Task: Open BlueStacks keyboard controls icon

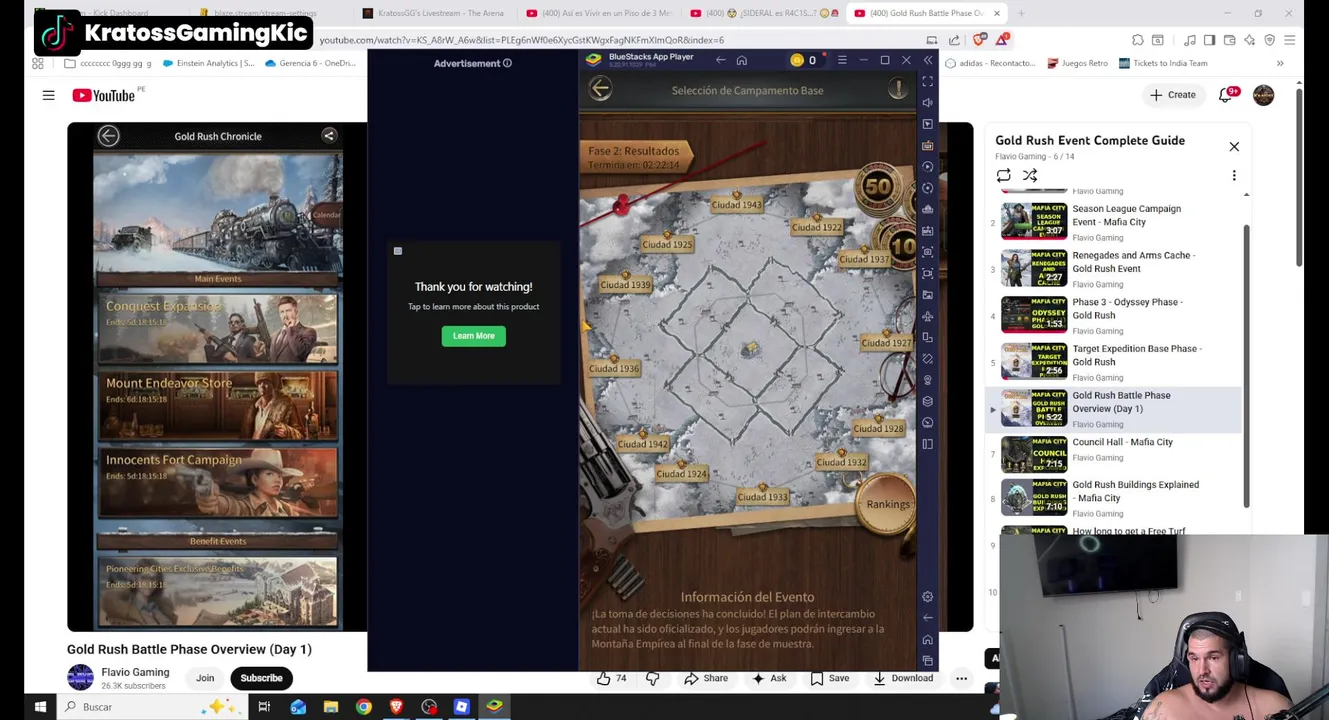Action: [928, 145]
